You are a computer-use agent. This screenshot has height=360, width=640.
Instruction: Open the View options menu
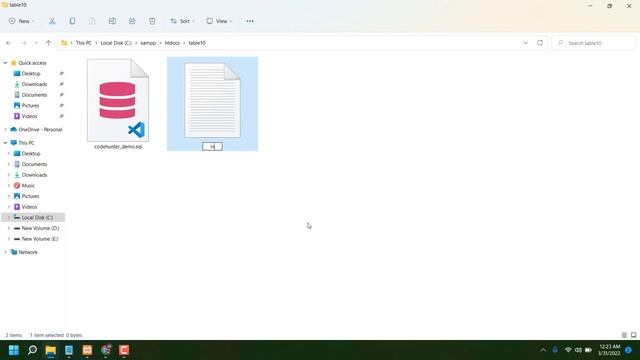pos(219,21)
